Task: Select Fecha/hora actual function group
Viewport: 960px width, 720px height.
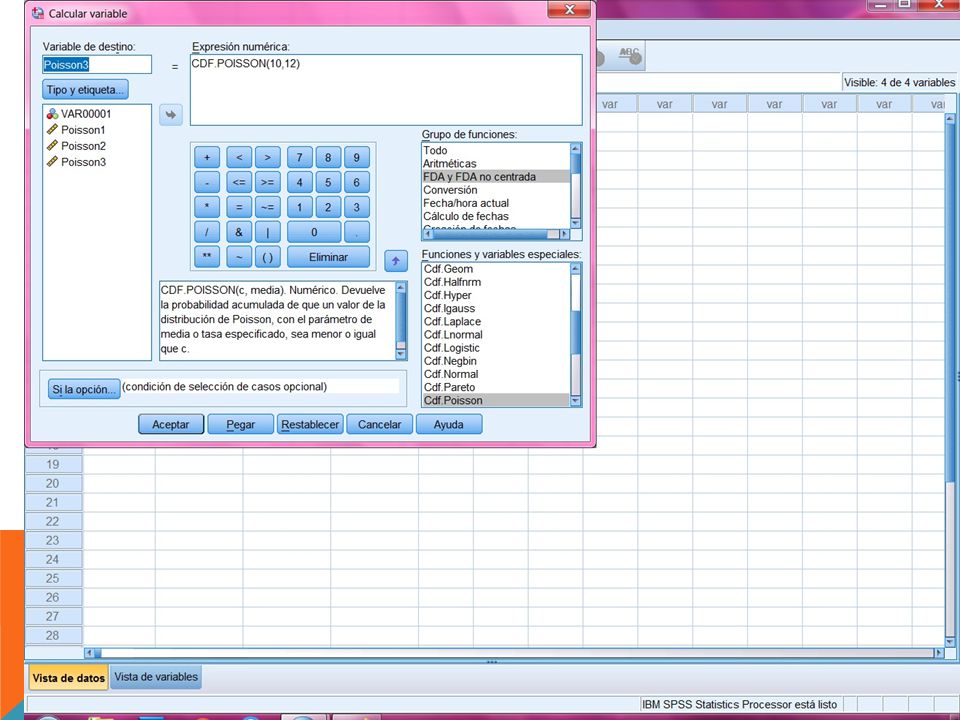Action: tap(496, 203)
